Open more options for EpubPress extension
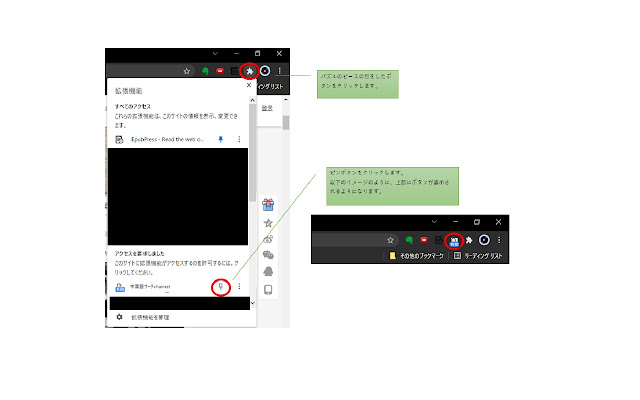The height and width of the screenshot is (400, 640). 239,139
